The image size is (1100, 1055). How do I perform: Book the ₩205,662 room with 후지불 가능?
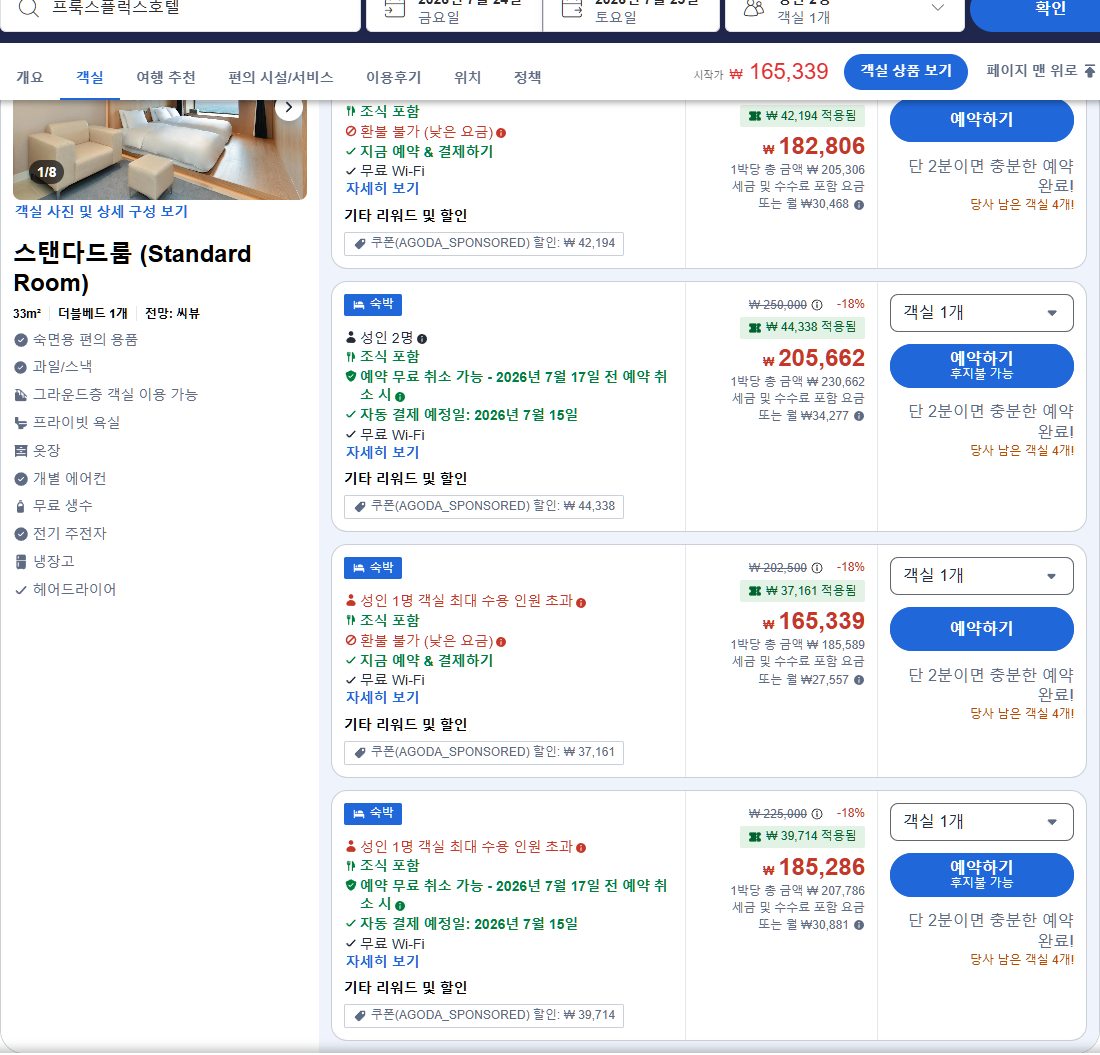point(981,365)
